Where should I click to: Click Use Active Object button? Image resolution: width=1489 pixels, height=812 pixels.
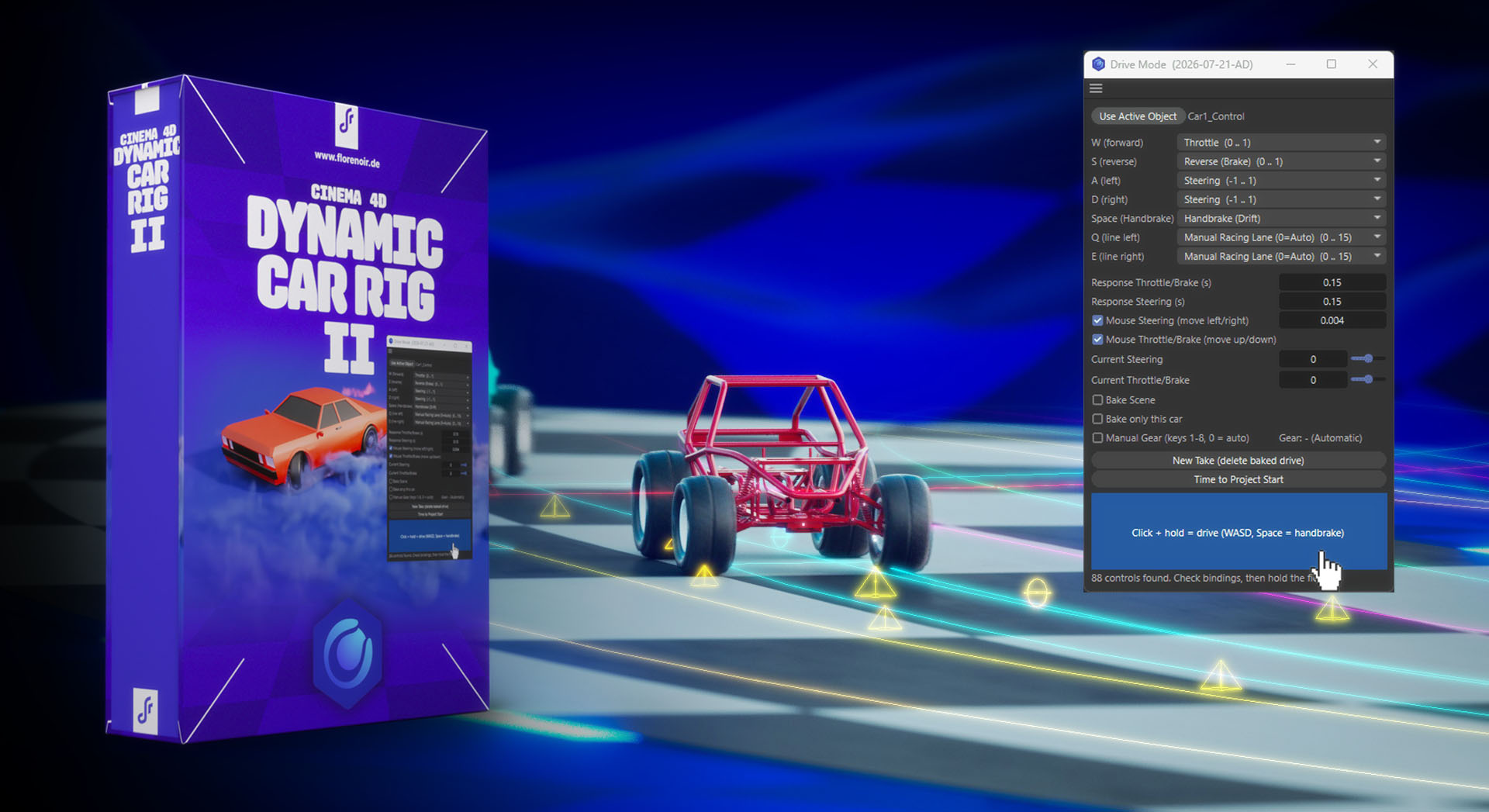(x=1138, y=116)
